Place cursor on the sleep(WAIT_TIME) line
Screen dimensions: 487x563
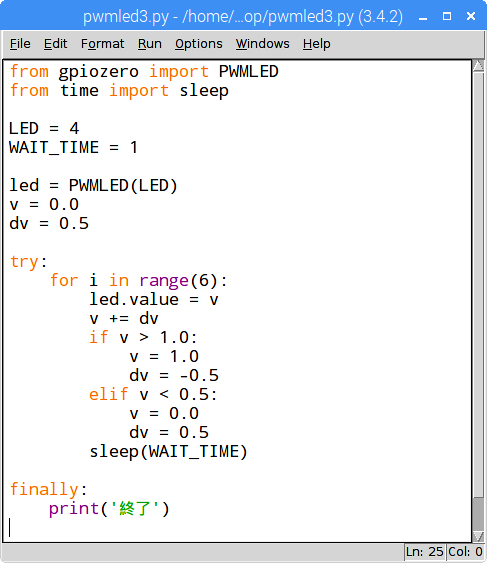[168, 452]
